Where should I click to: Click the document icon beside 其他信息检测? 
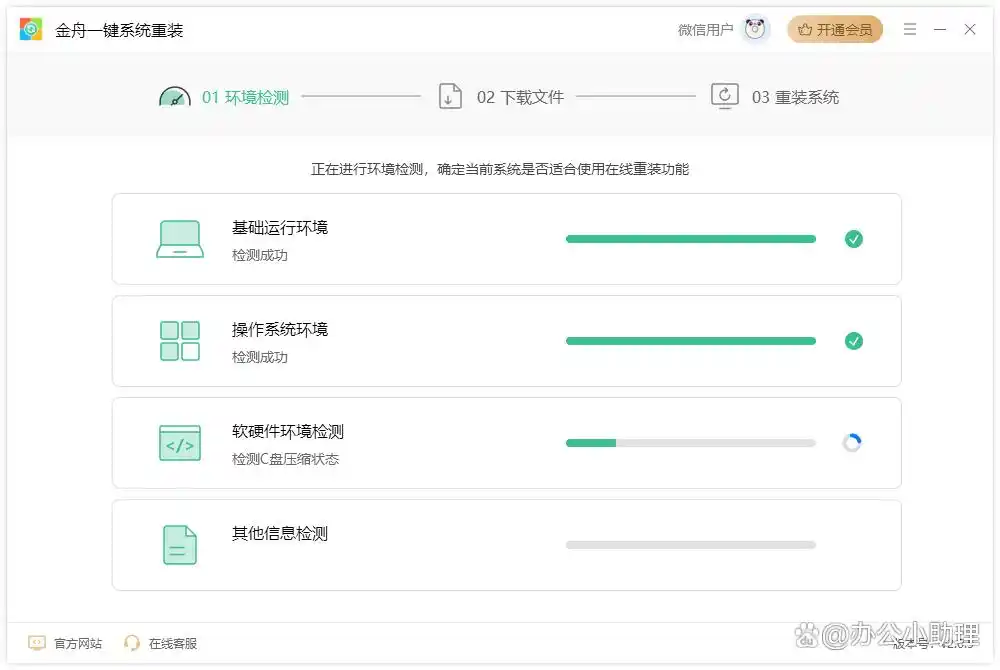179,545
